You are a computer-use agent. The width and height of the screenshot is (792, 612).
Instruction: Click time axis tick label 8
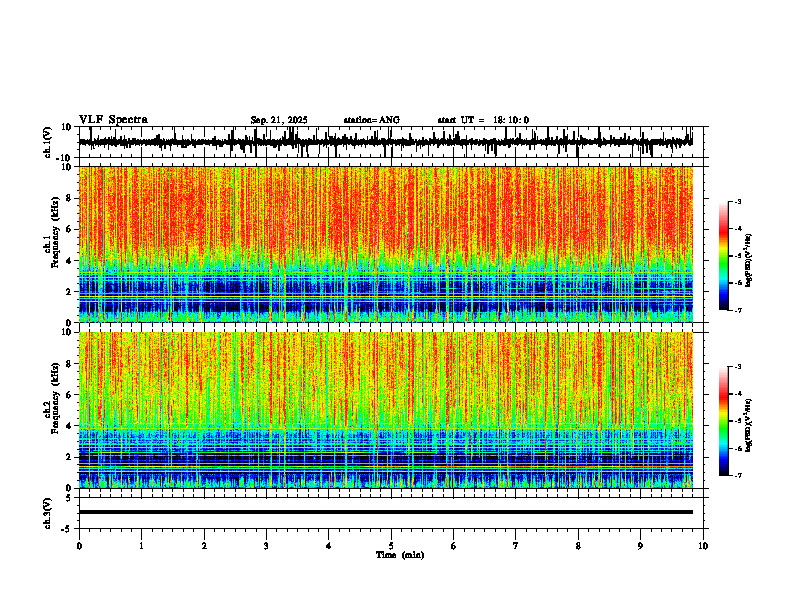point(578,546)
